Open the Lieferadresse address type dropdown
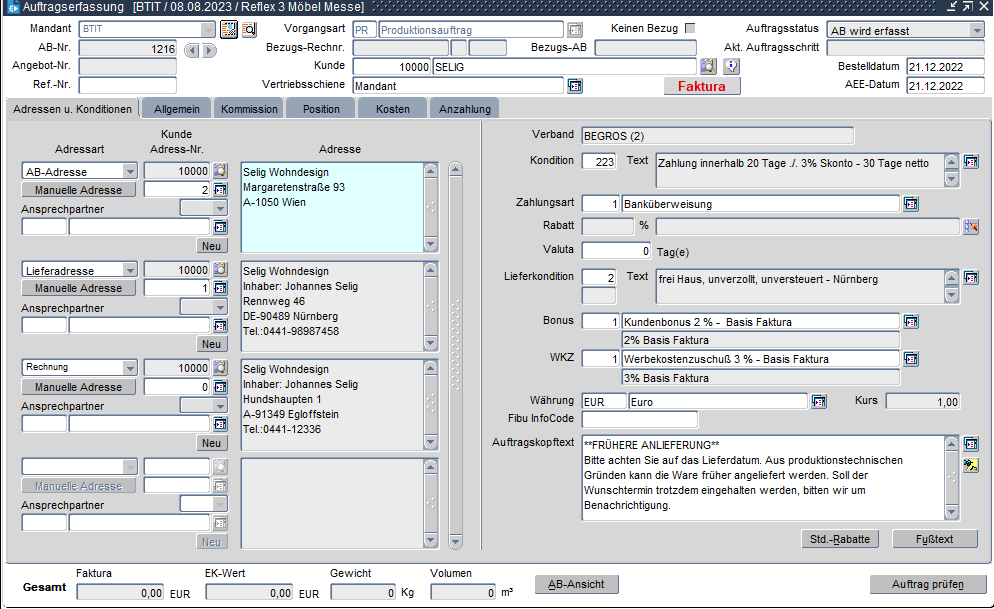 [x=129, y=269]
